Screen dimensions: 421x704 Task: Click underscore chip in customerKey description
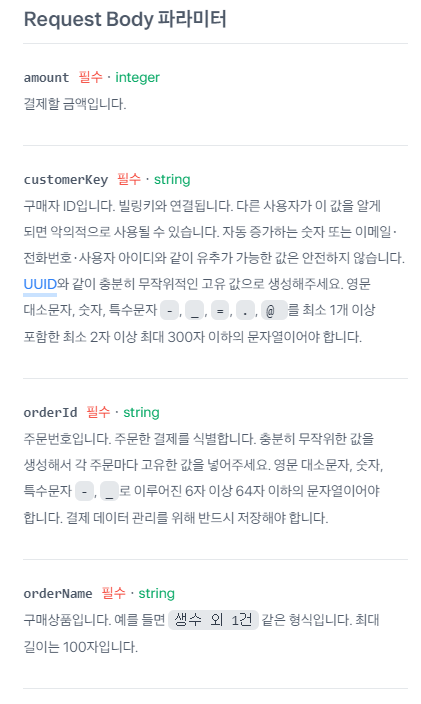(x=194, y=311)
